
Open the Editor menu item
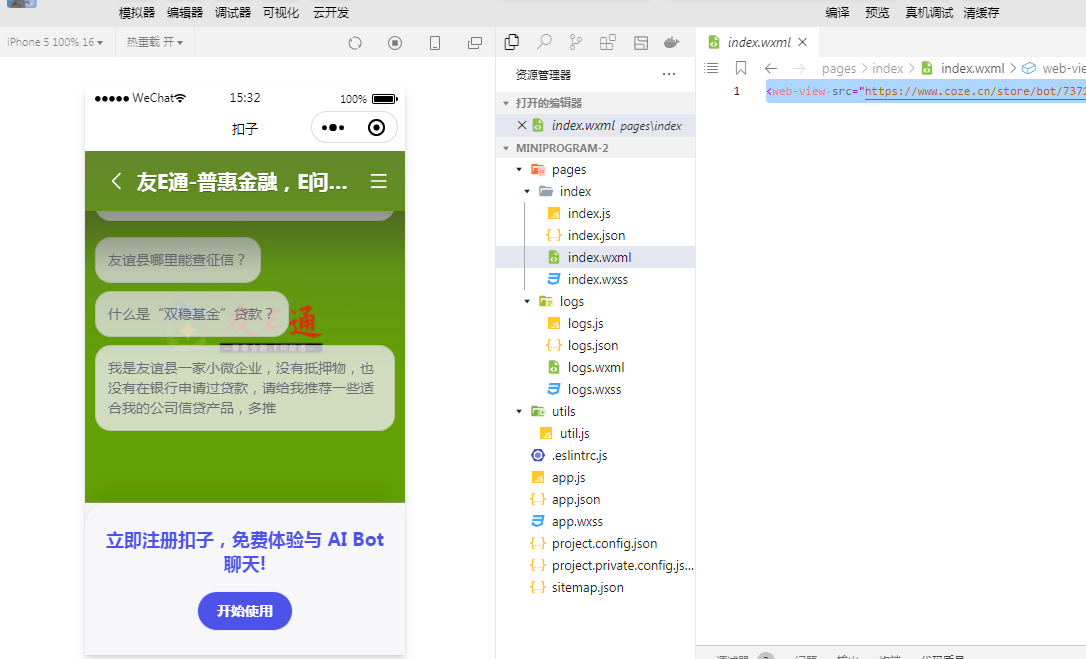pyautogui.click(x=185, y=12)
